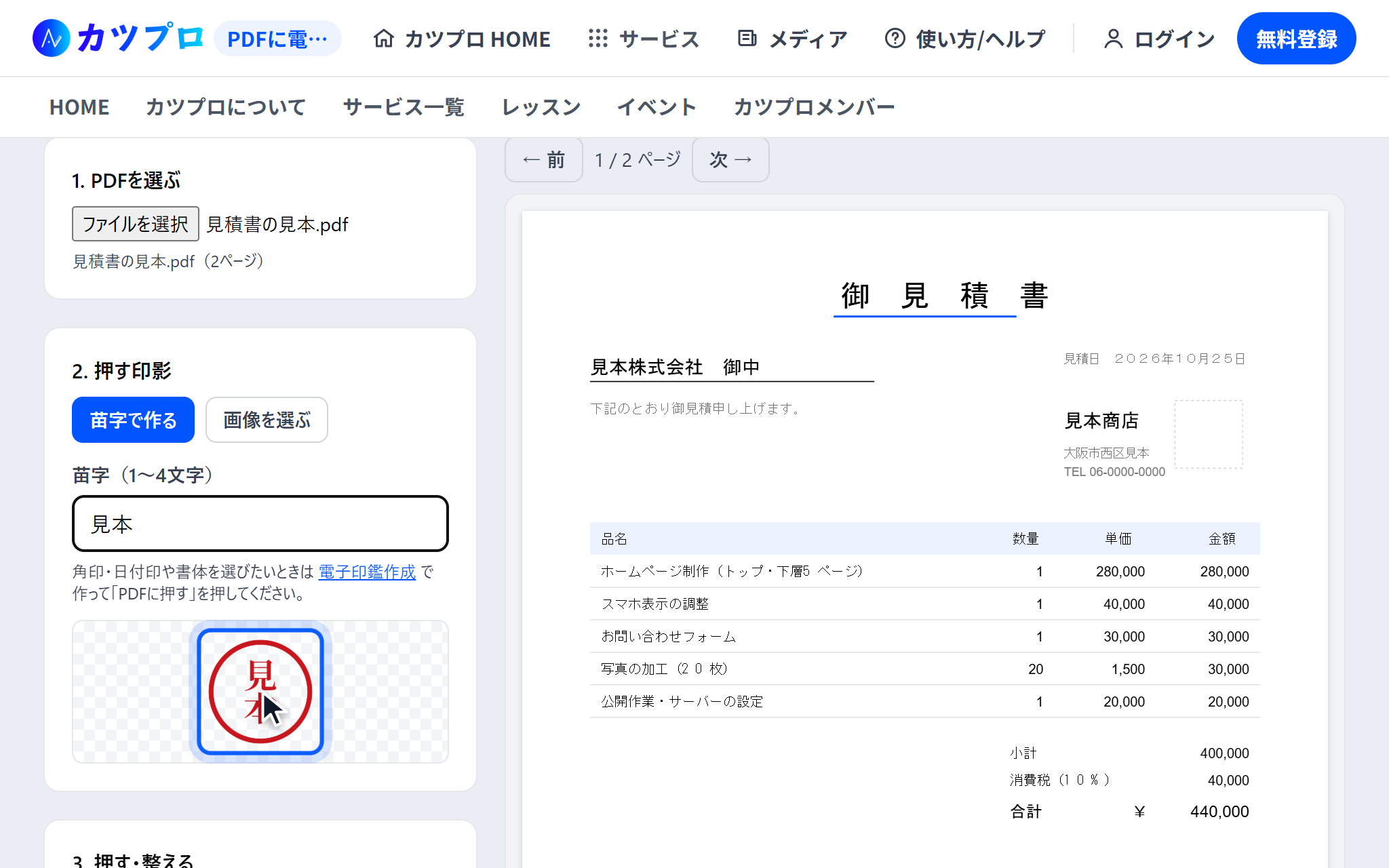This screenshot has width=1389, height=868.
Task: Open サービス一覧 tab
Action: [x=404, y=107]
